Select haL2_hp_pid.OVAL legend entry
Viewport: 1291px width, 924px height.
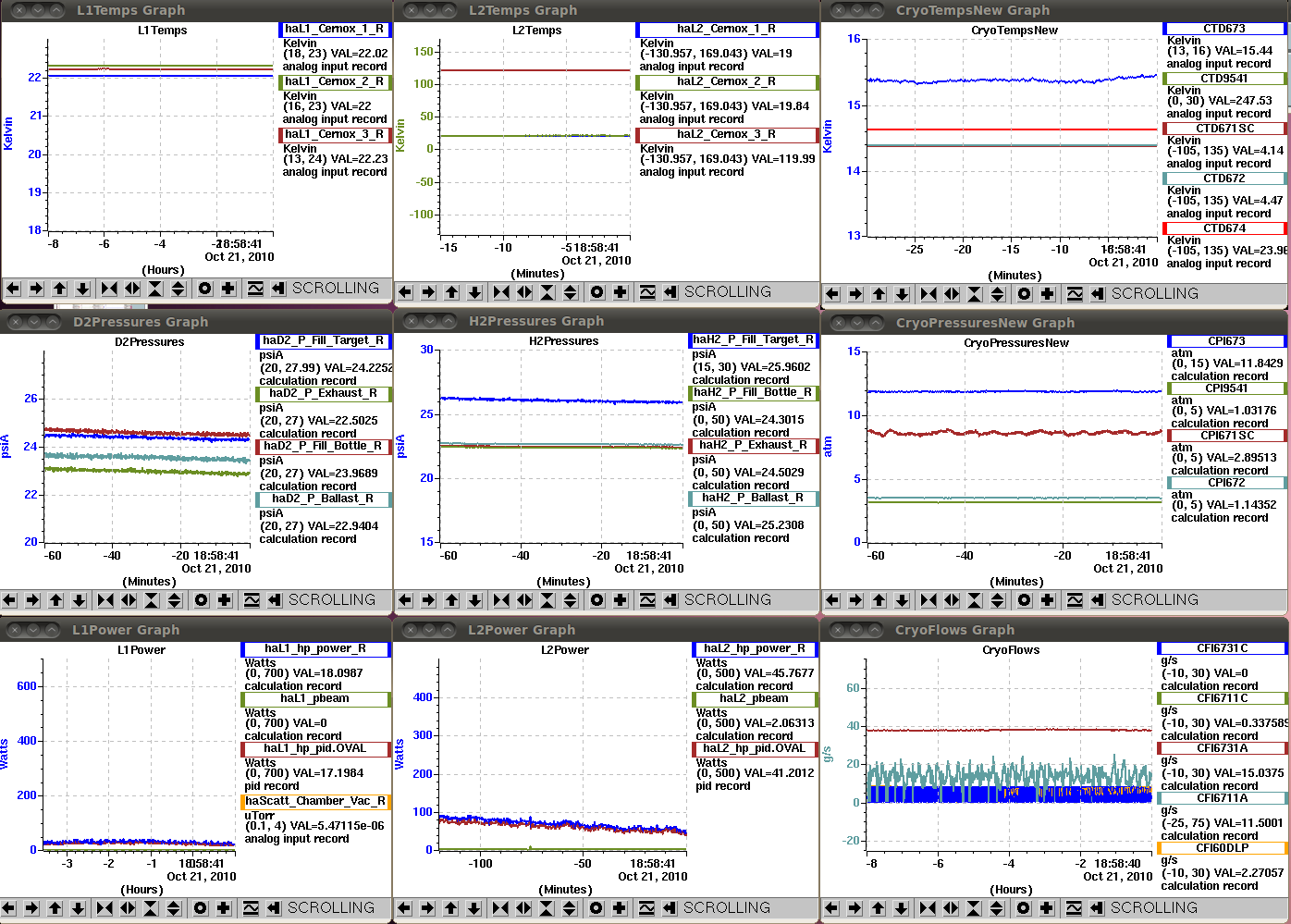755,749
